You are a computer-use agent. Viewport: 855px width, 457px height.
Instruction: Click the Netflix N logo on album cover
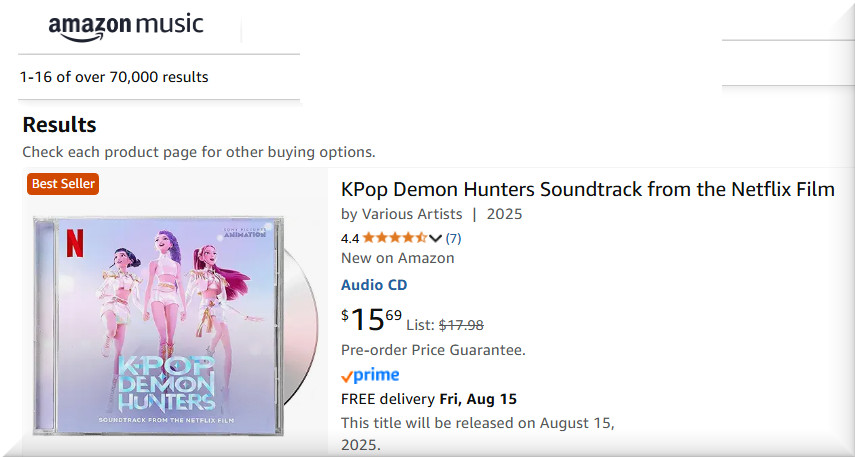point(73,240)
